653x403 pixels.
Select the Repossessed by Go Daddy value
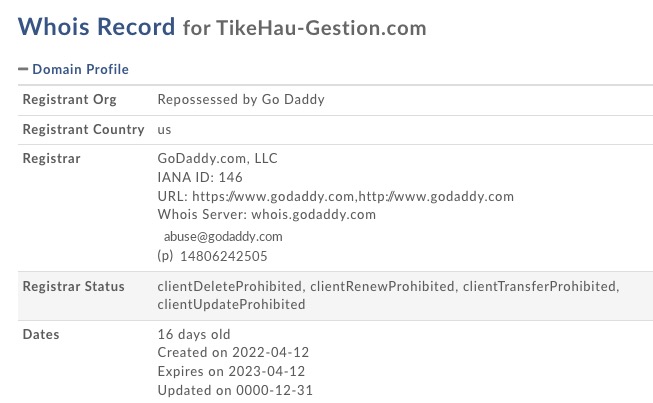click(241, 100)
